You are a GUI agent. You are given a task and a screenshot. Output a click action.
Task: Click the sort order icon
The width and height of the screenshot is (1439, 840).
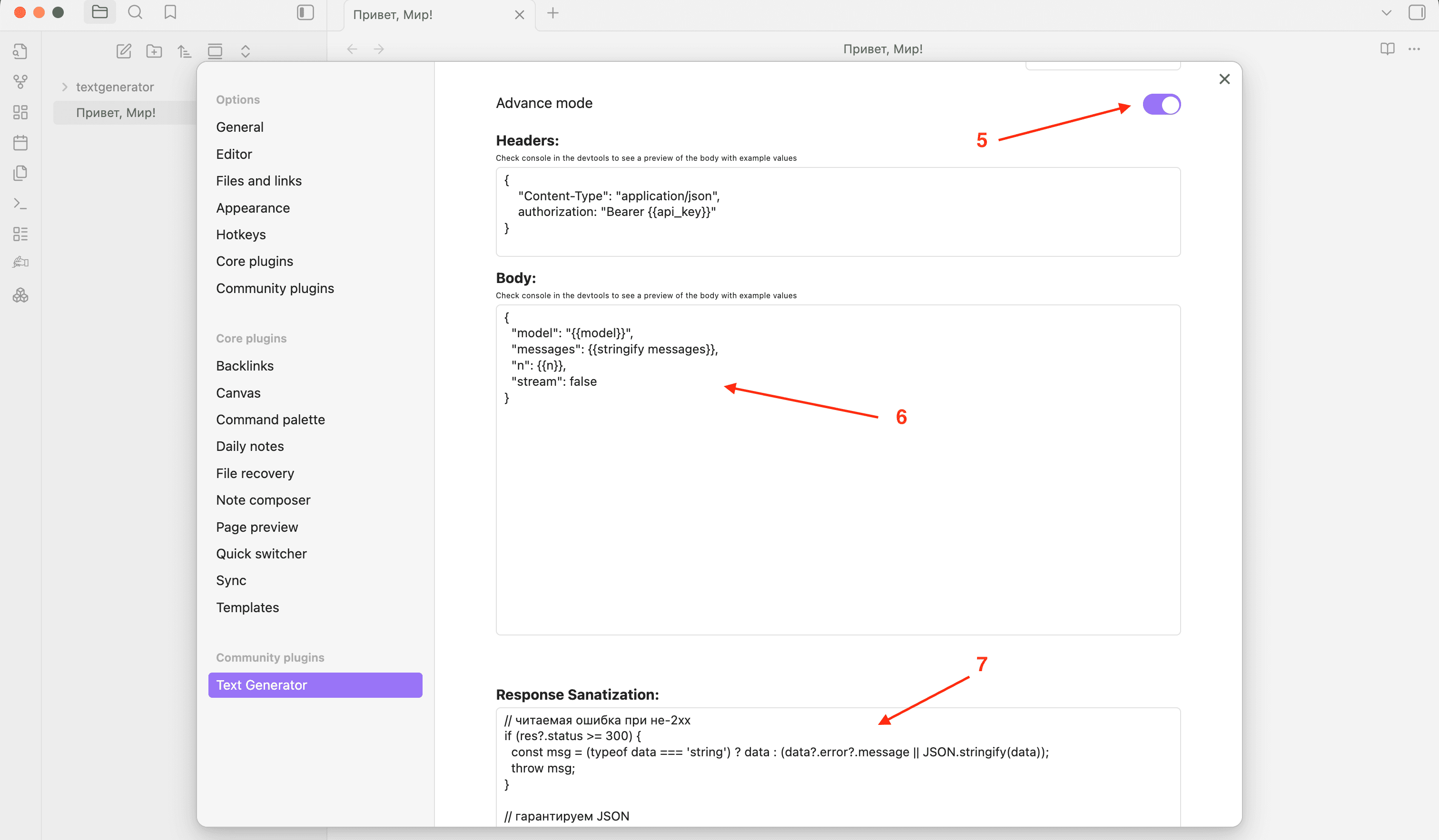(x=184, y=51)
